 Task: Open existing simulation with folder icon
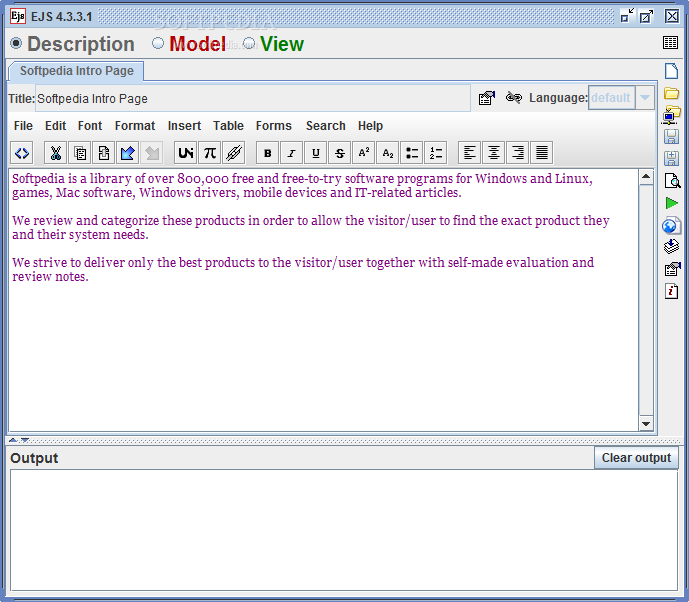click(671, 93)
